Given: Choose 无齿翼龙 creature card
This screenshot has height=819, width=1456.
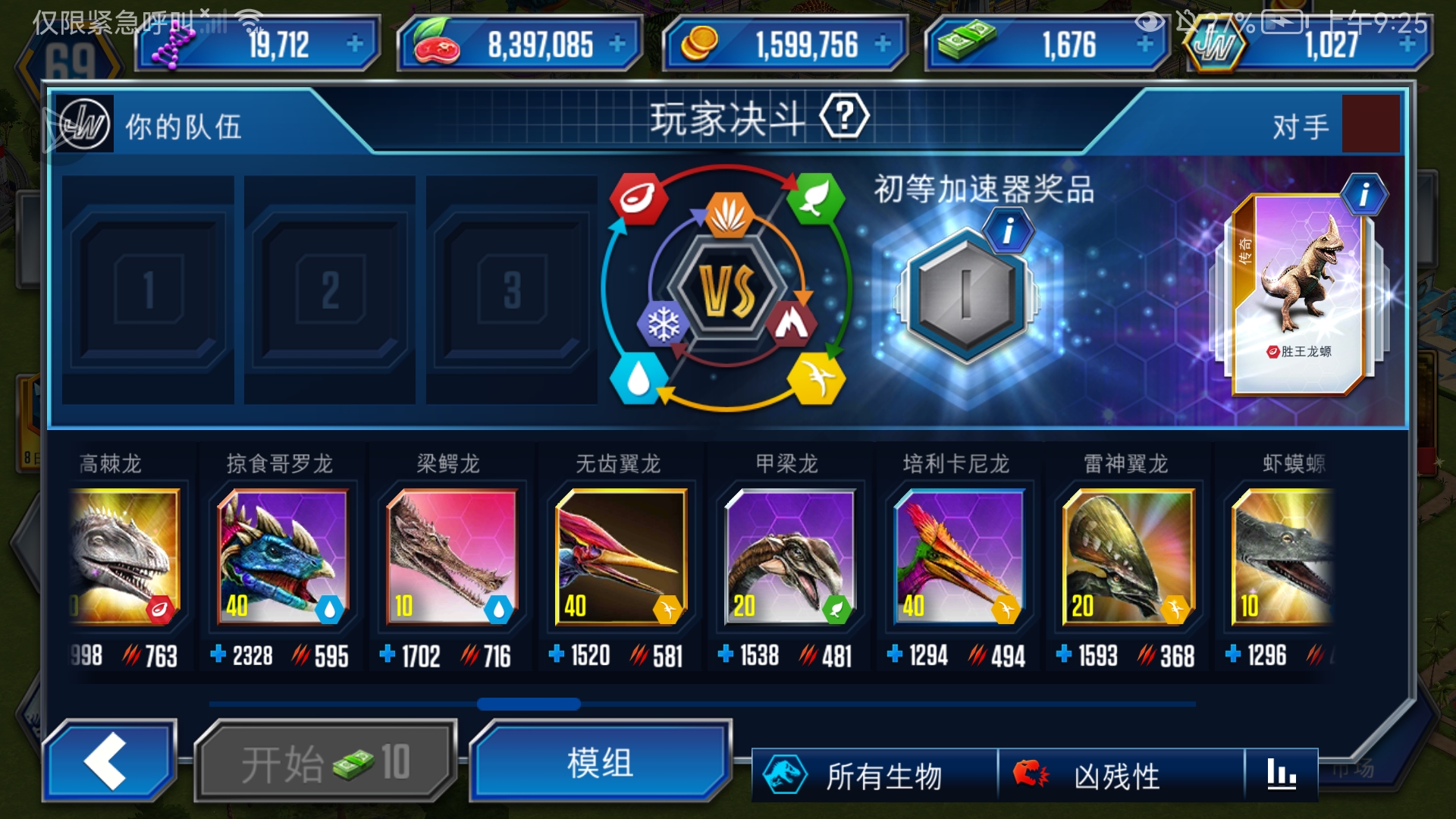Looking at the screenshot, I should pos(620,559).
